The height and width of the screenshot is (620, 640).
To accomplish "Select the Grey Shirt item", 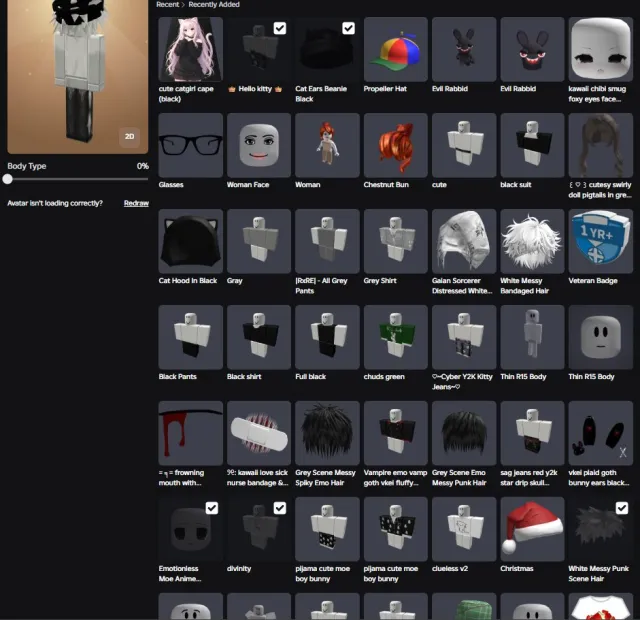I will (x=396, y=241).
